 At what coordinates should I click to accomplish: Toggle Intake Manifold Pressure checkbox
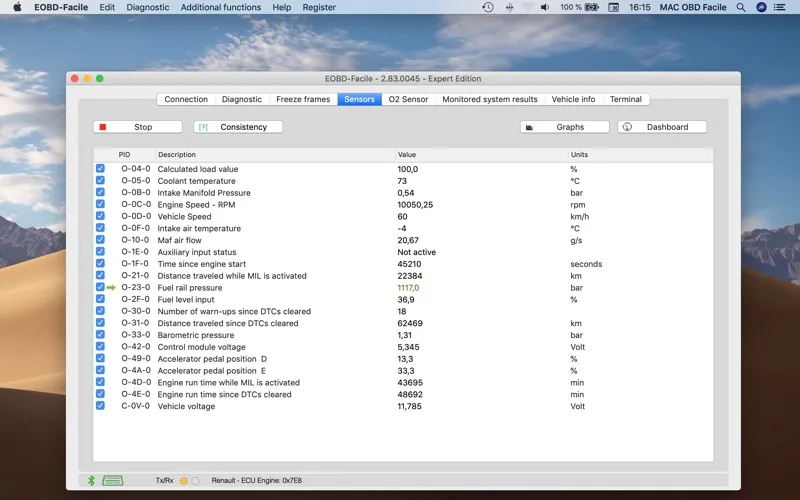(100, 192)
